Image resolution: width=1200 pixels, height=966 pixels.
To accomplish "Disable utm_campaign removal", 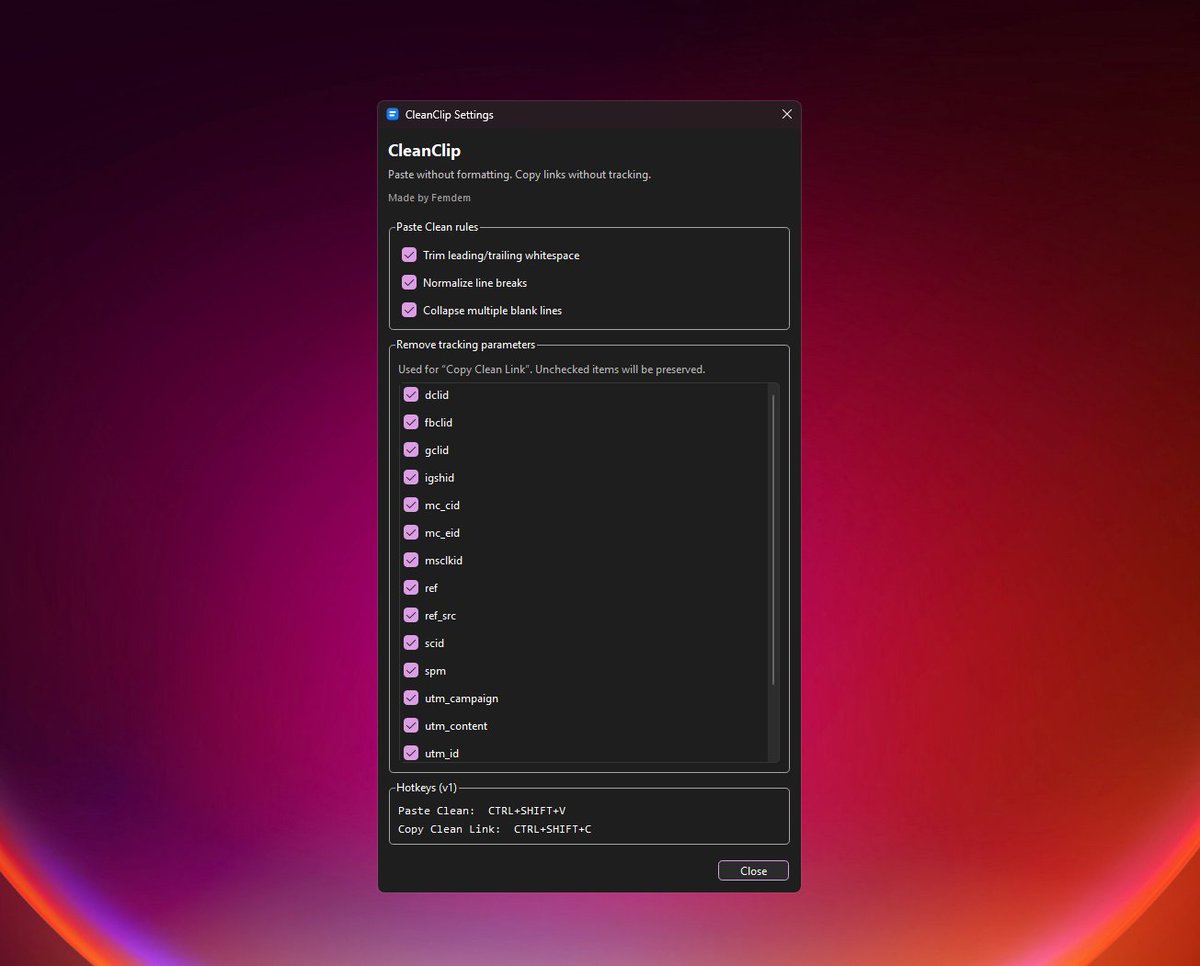I will (411, 698).
